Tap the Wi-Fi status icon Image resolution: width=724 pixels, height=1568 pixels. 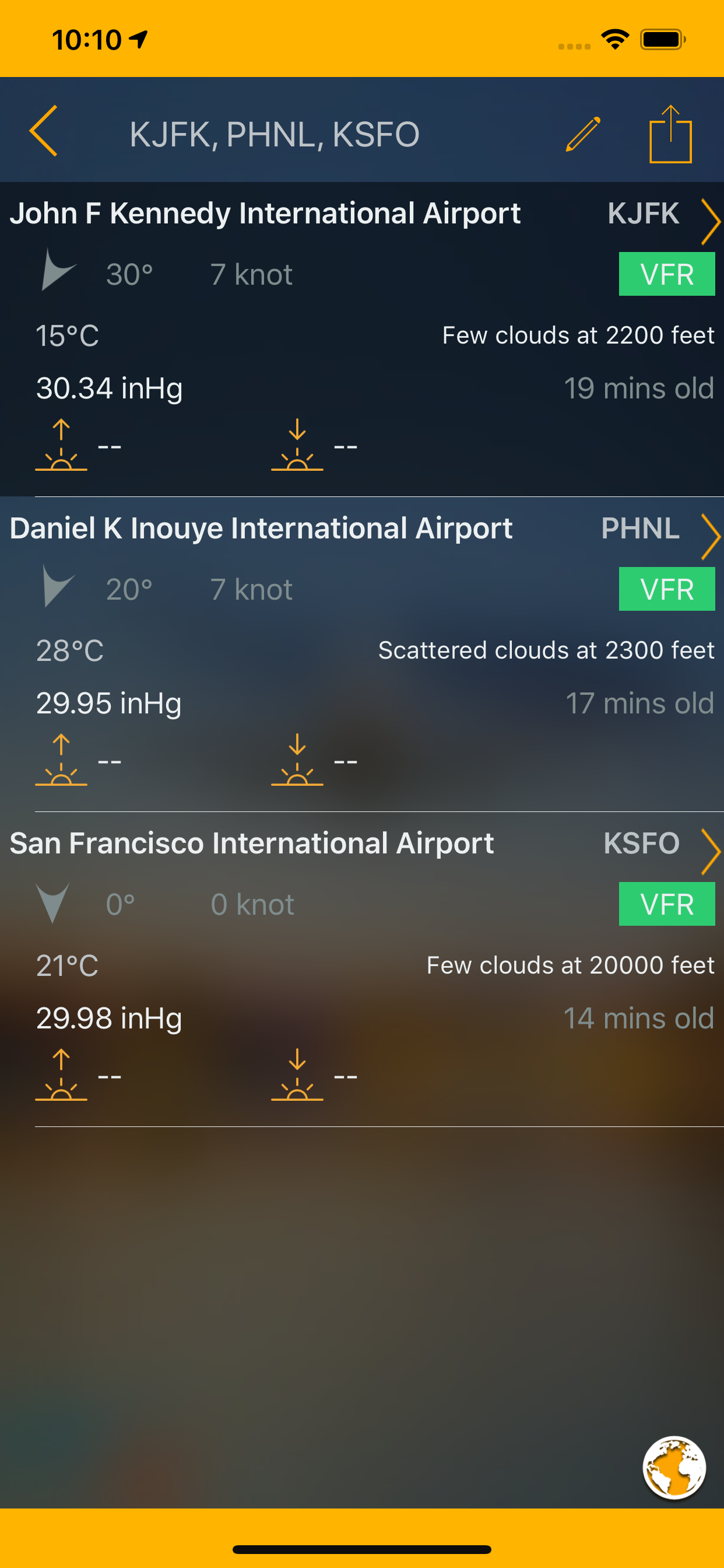pos(614,40)
